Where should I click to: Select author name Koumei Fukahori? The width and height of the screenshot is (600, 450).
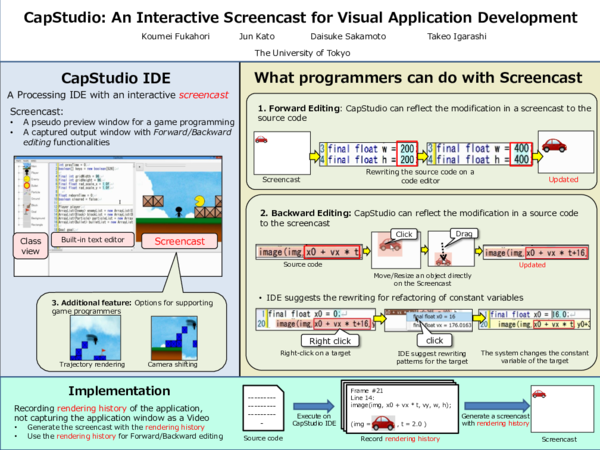point(176,36)
